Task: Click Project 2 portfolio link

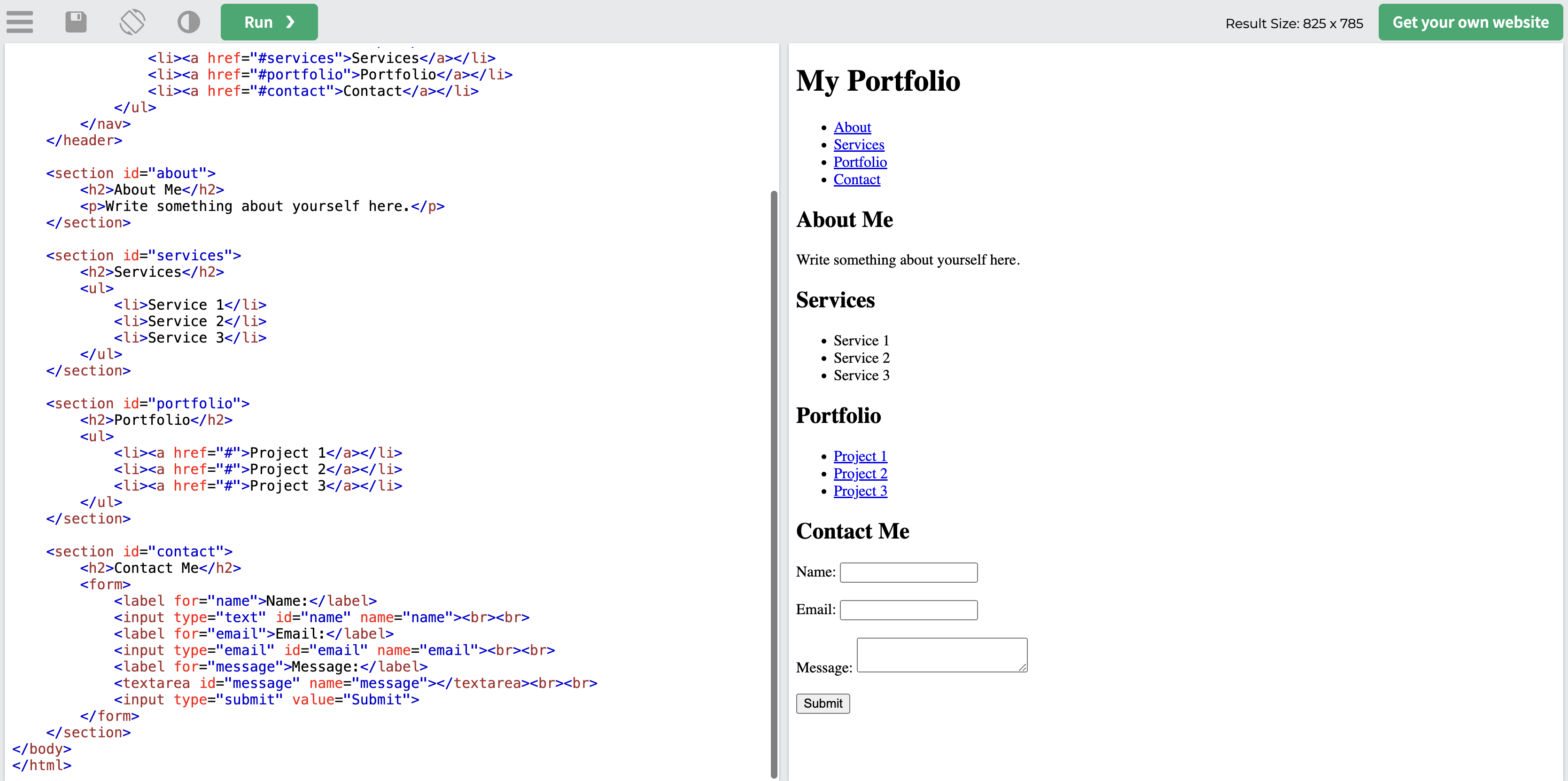Action: coord(861,473)
